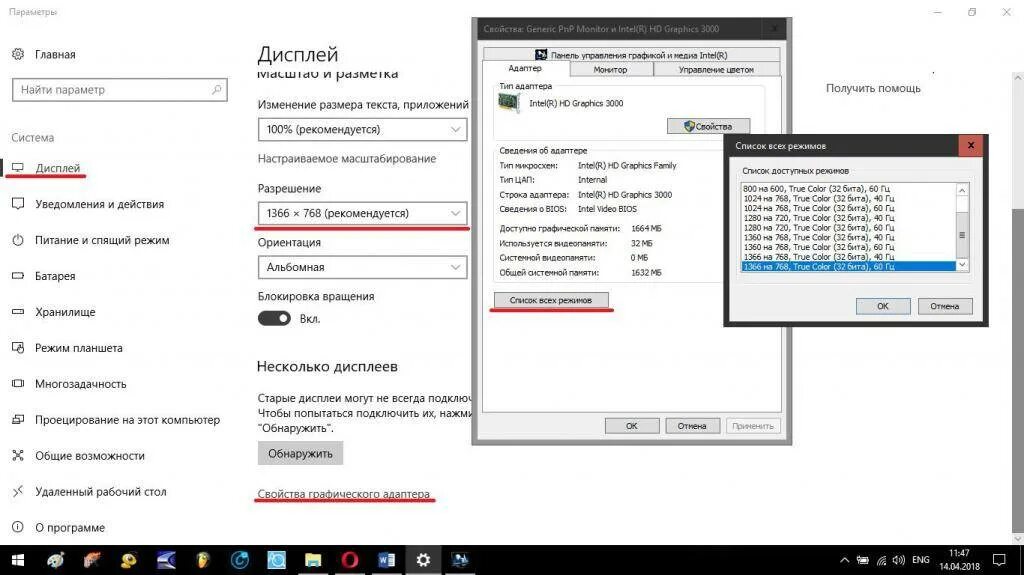Click Список всех режимов button
Viewport: 1024px width, 575px height.
(551, 300)
